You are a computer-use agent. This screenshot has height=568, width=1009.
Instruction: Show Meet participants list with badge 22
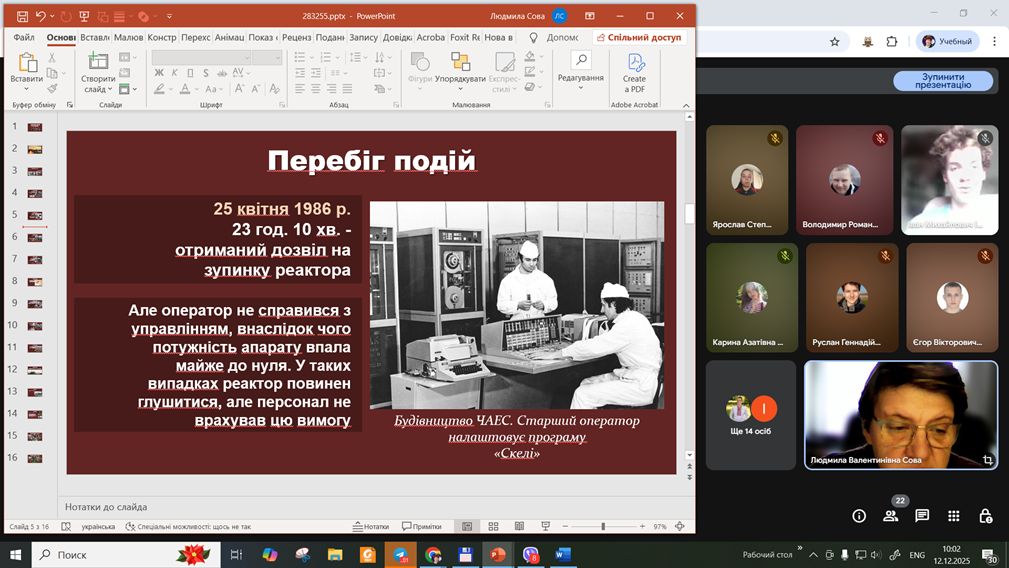pos(891,516)
